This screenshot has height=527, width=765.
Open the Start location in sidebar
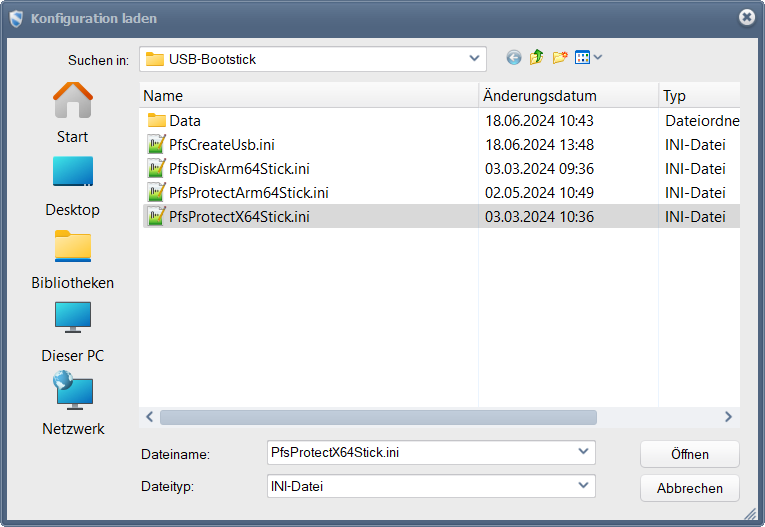coord(72,112)
